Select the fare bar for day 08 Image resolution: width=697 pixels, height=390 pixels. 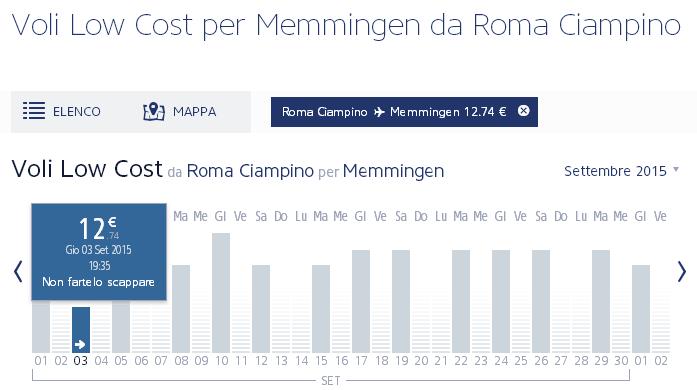point(181,309)
